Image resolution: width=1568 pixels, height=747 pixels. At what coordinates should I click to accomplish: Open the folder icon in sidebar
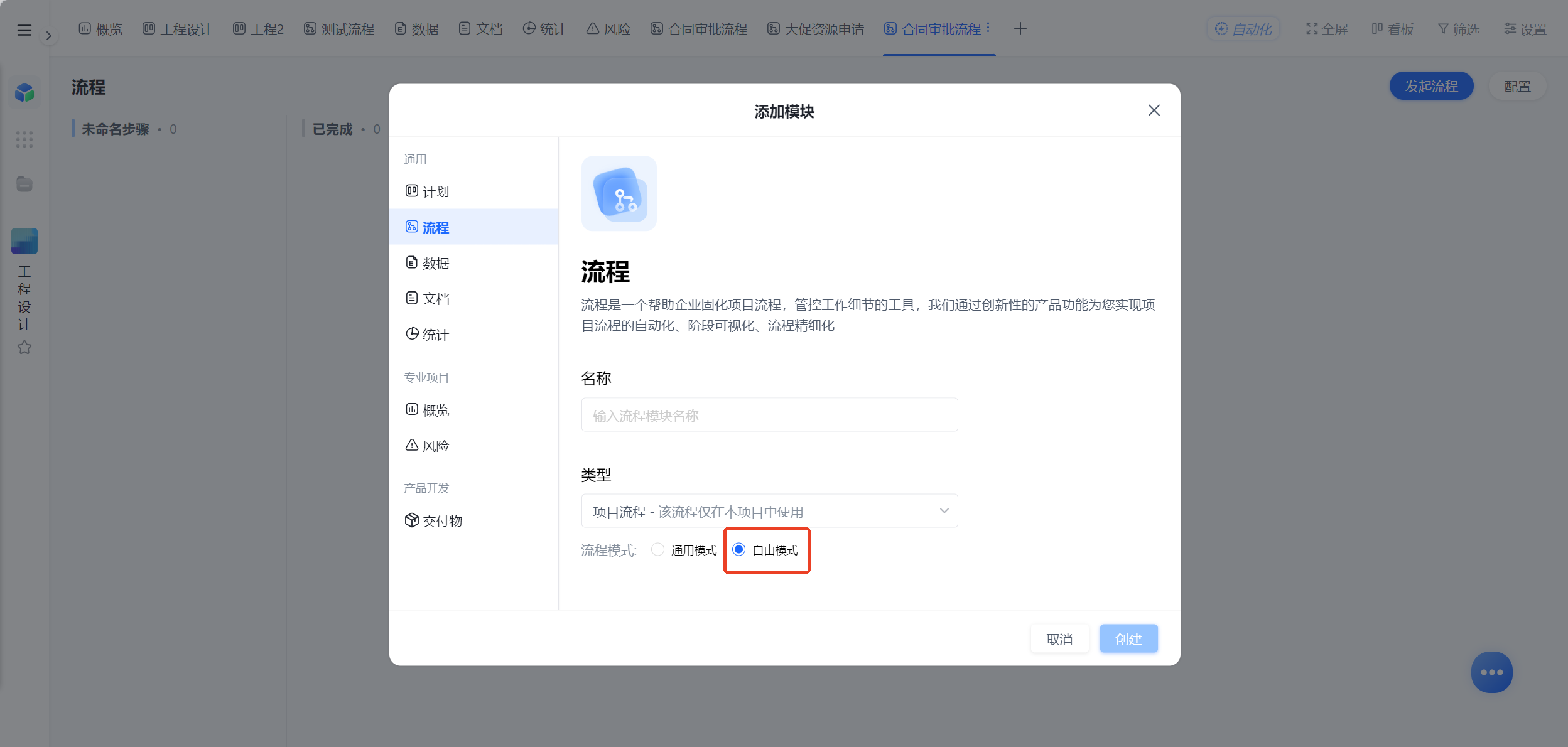pos(24,184)
